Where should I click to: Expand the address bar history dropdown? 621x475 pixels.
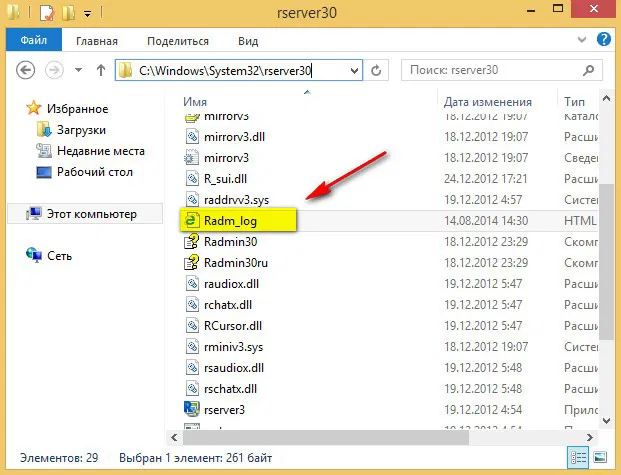(x=354, y=71)
